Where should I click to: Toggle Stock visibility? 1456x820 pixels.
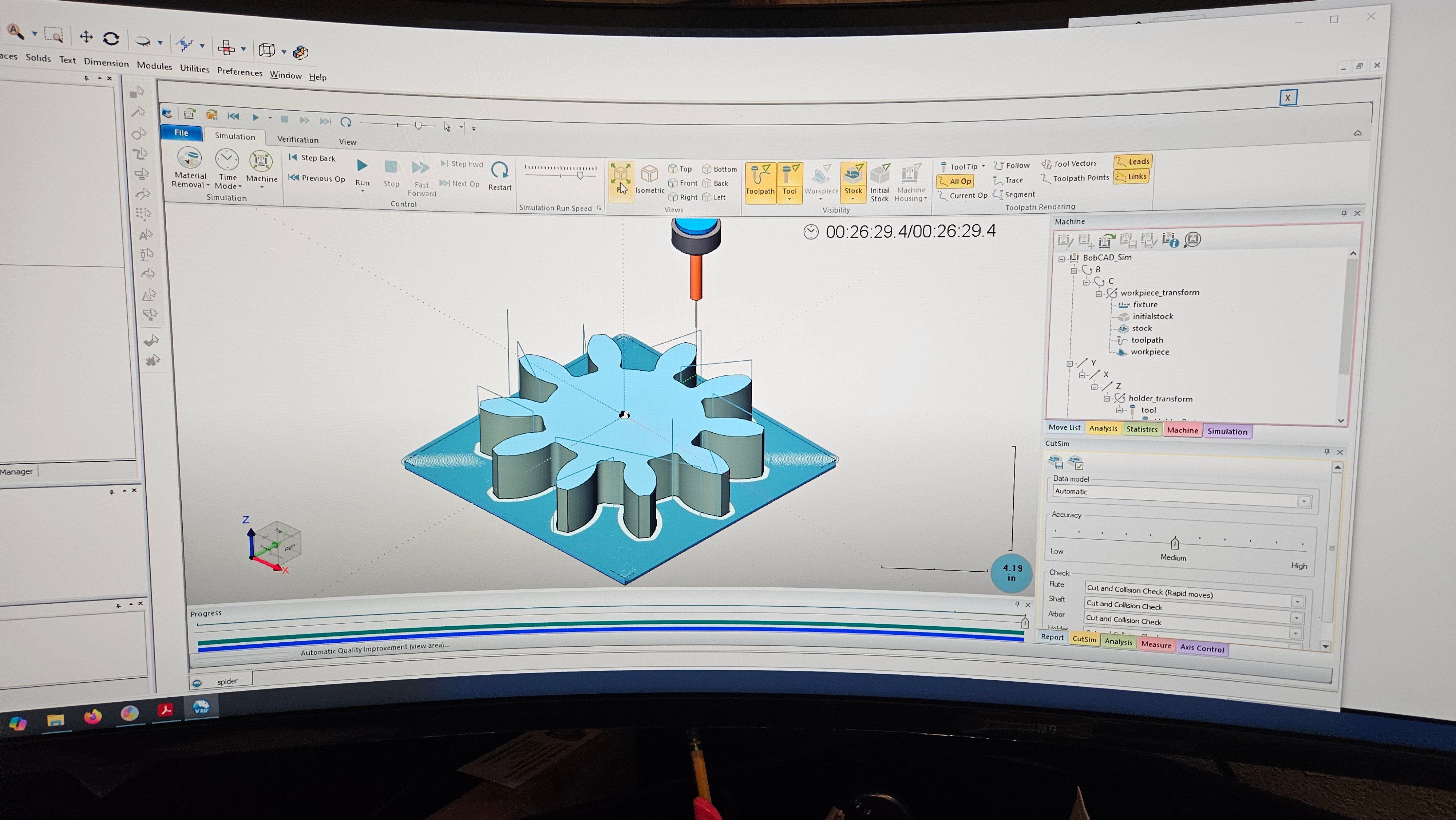853,182
